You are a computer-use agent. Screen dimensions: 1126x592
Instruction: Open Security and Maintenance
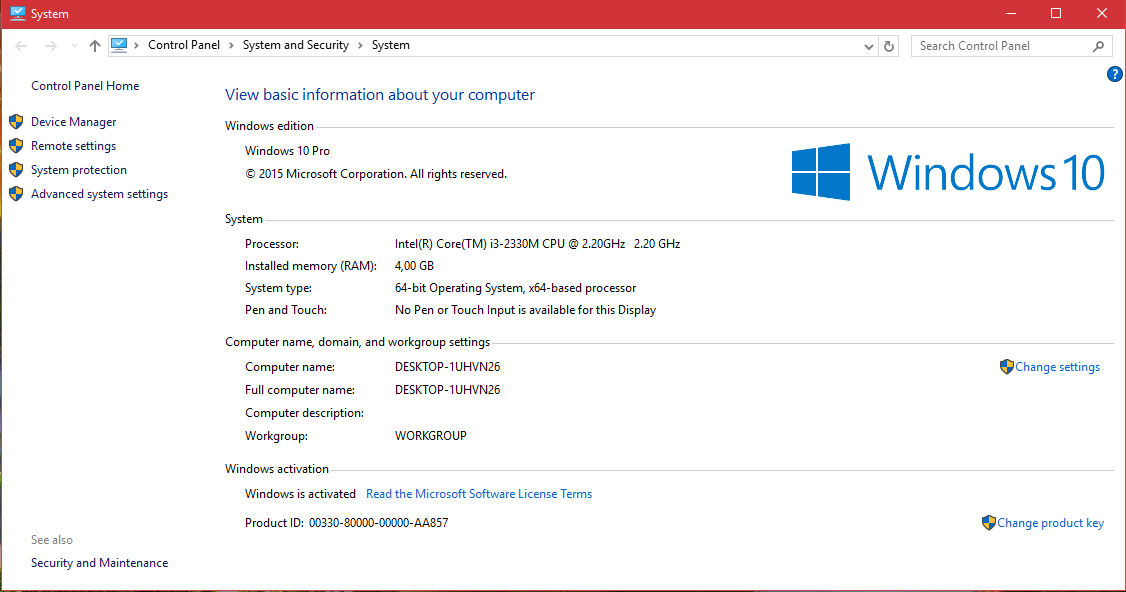pyautogui.click(x=99, y=563)
